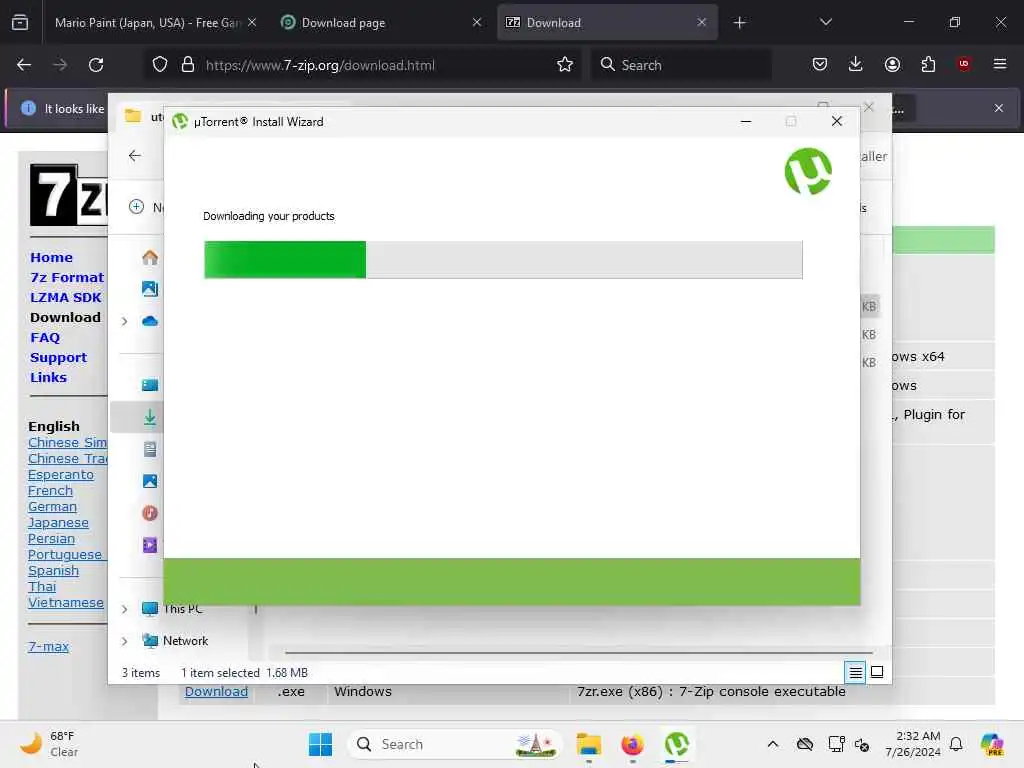Switch site language to Japanese
Viewport: 1024px width, 768px height.
coord(58,522)
